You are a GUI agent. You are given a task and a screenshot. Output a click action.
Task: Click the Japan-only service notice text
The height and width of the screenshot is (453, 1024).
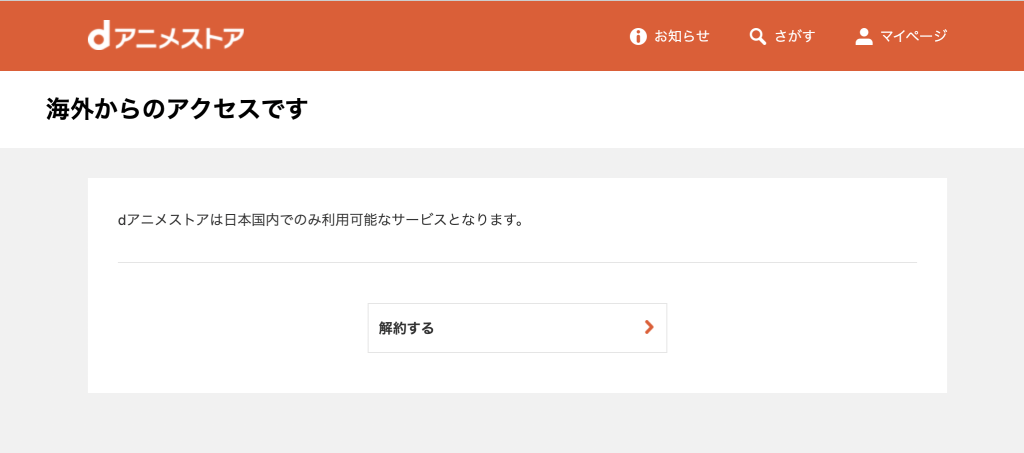pos(320,219)
